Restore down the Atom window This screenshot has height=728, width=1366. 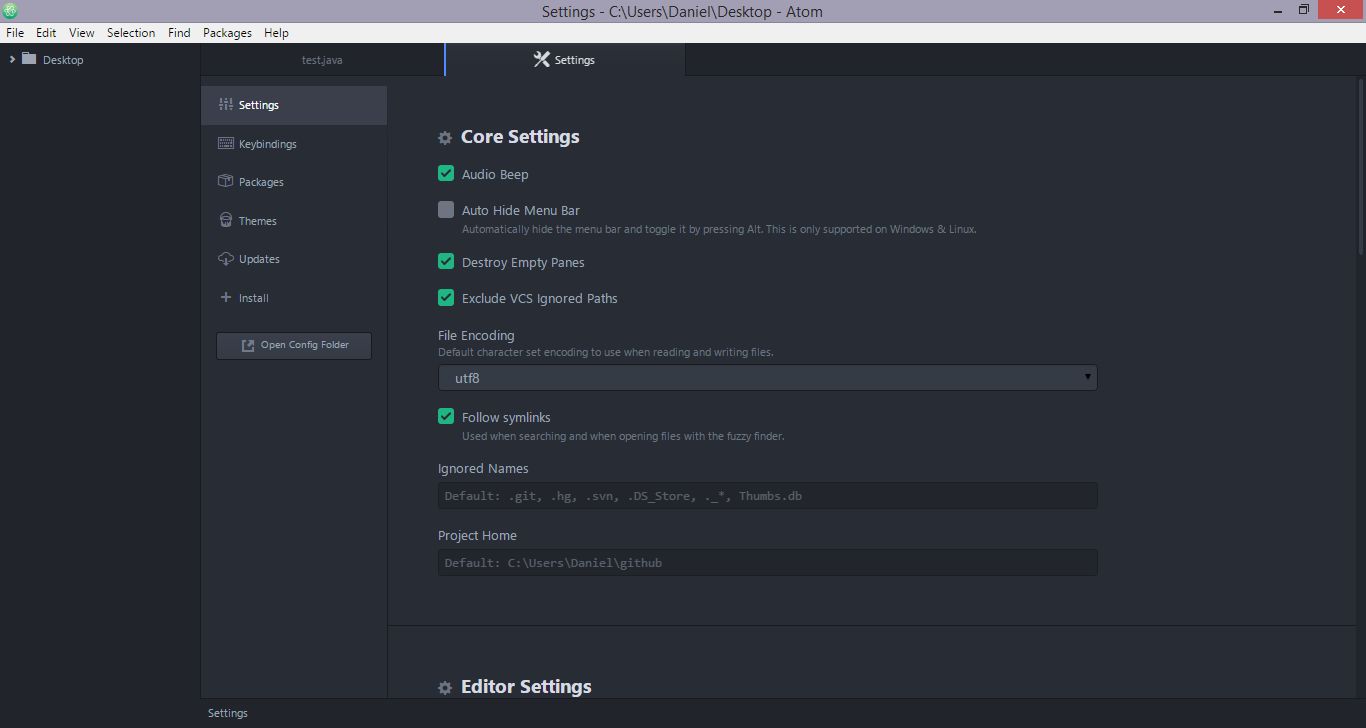(1304, 10)
